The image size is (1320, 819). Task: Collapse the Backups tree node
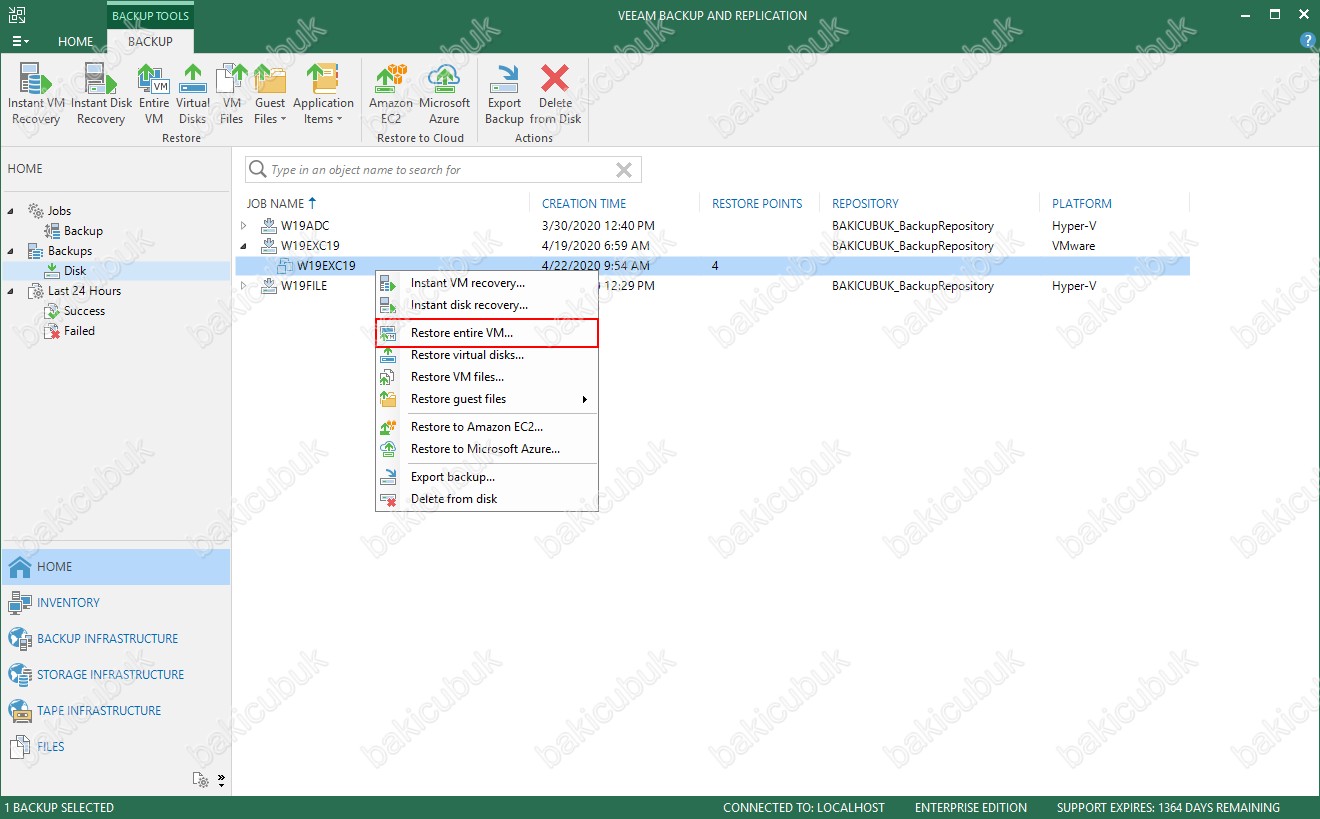pyautogui.click(x=11, y=251)
